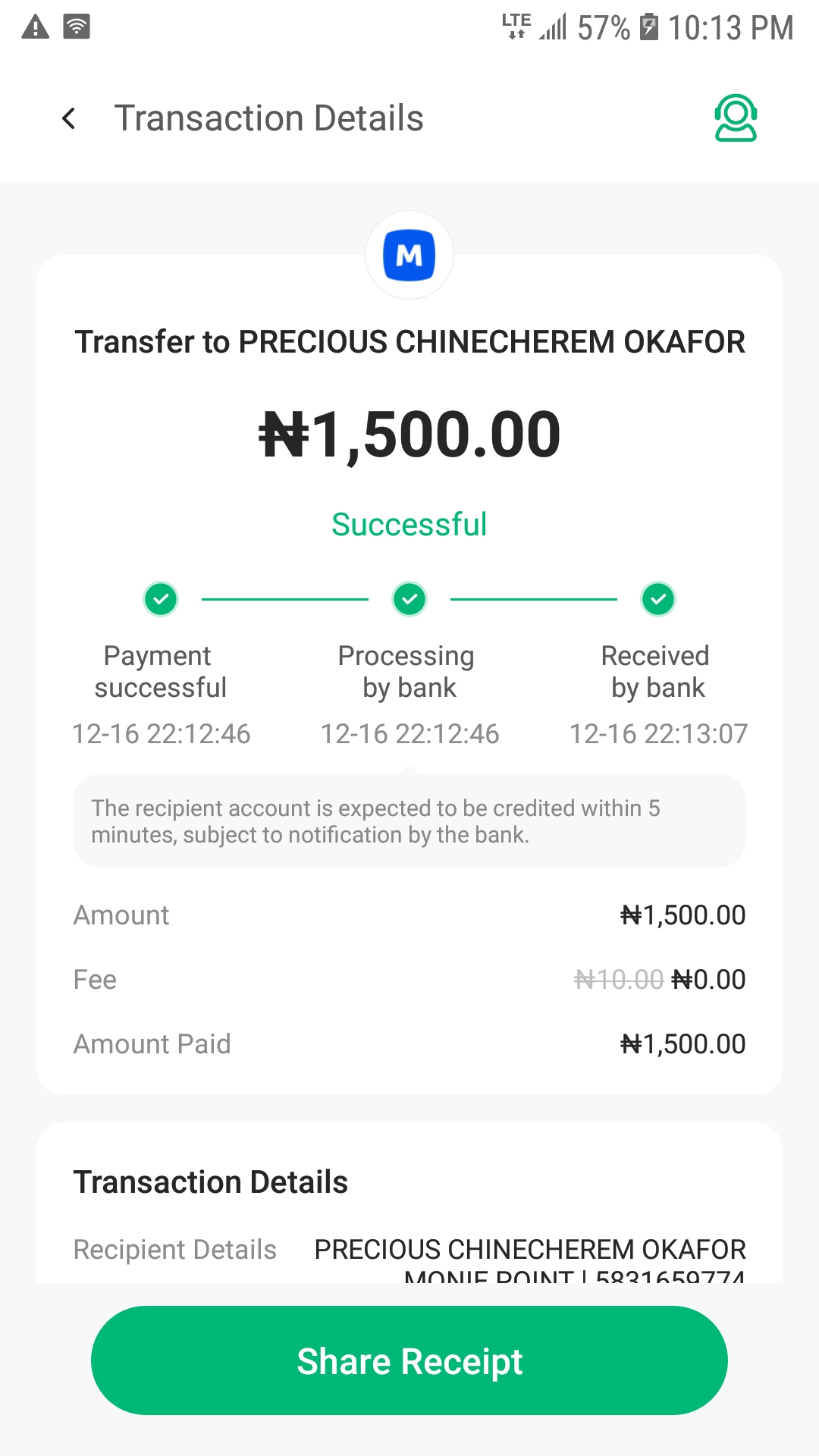
Task: Tap the Fee row value ₦0.00
Action: [708, 980]
